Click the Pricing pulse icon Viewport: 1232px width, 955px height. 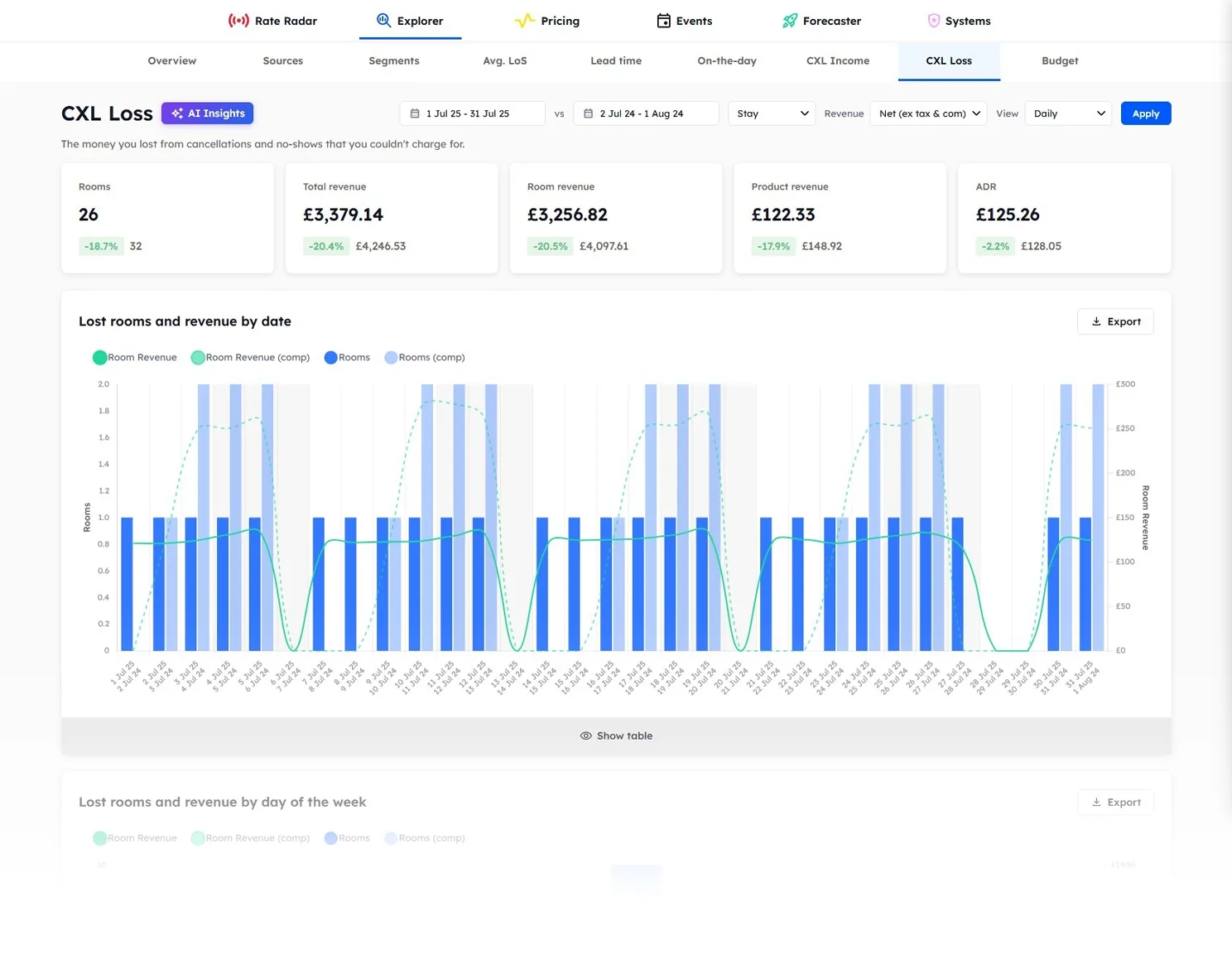[525, 21]
